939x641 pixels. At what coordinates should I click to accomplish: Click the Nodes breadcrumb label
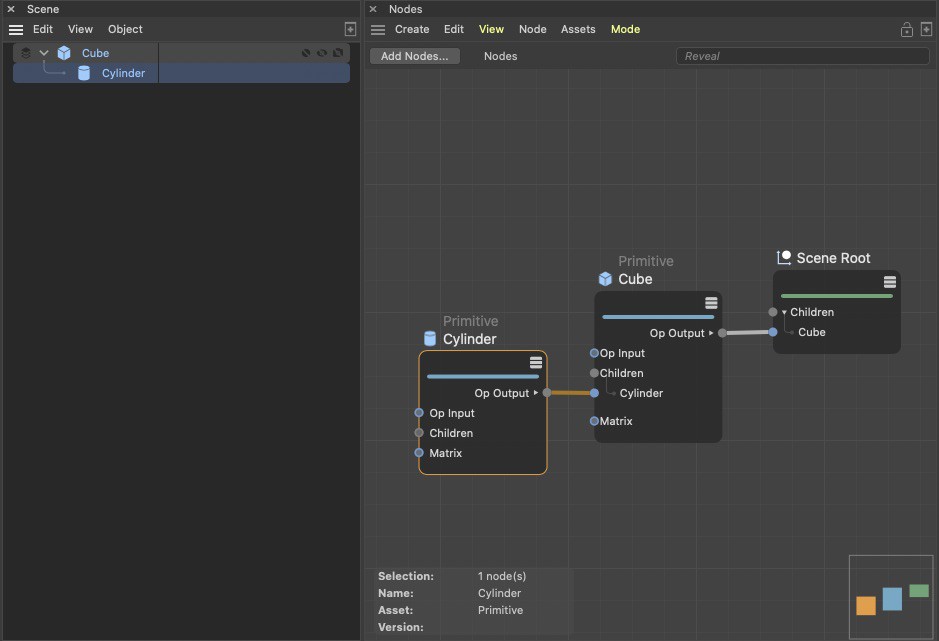[x=501, y=56]
